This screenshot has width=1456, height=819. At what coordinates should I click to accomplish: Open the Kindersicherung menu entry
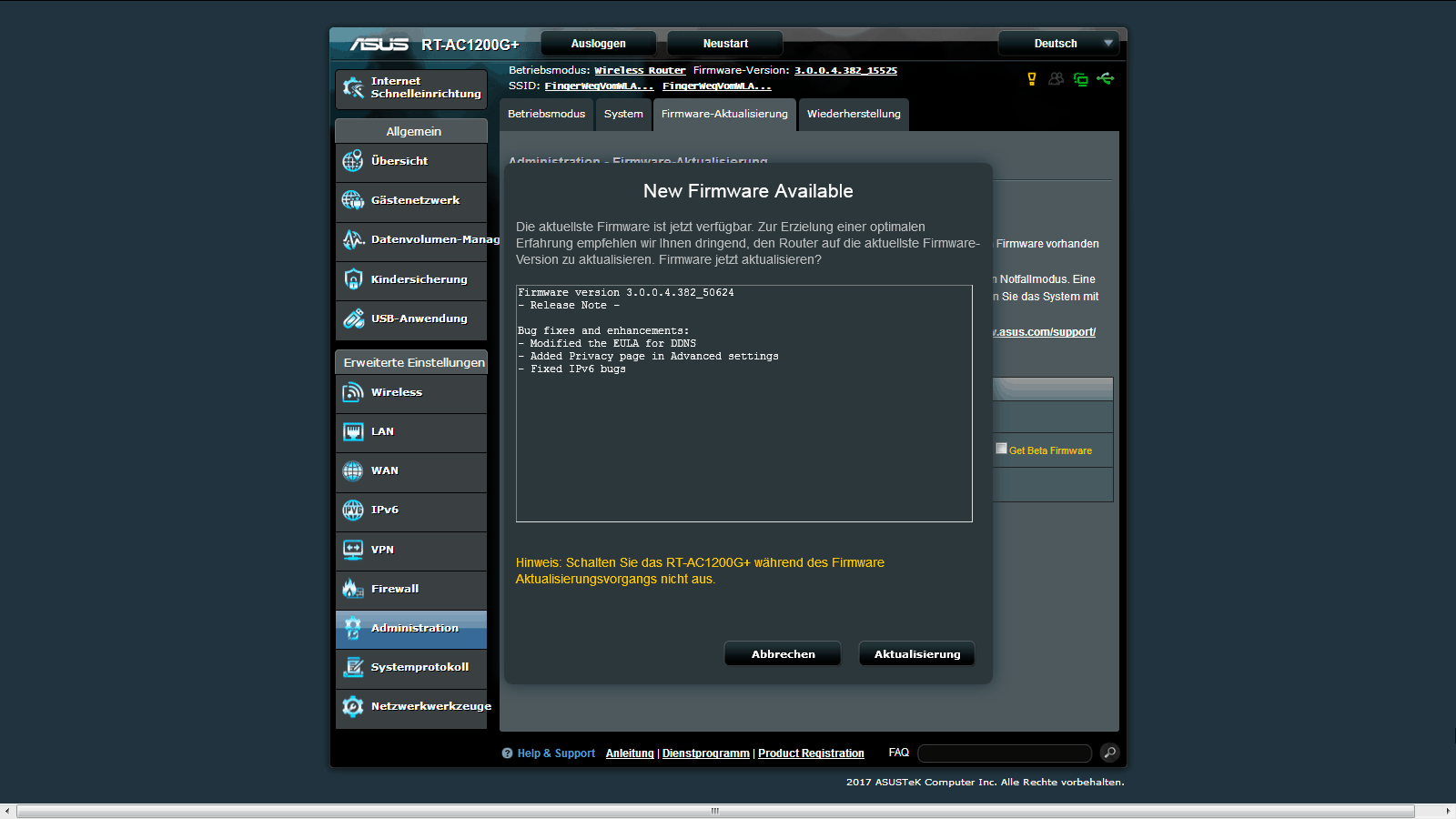(x=411, y=279)
